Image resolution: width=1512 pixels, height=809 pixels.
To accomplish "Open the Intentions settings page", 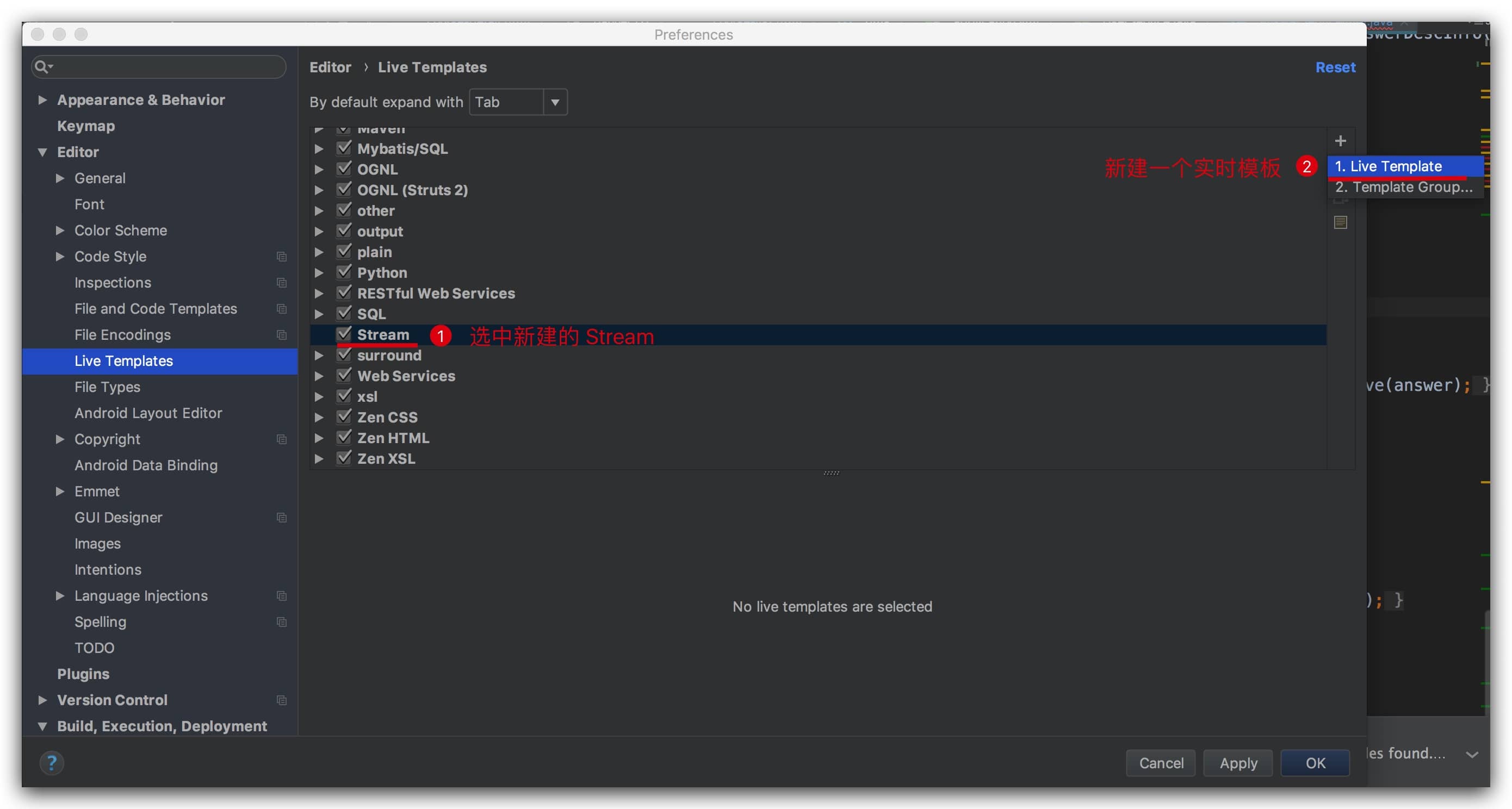I will (108, 570).
